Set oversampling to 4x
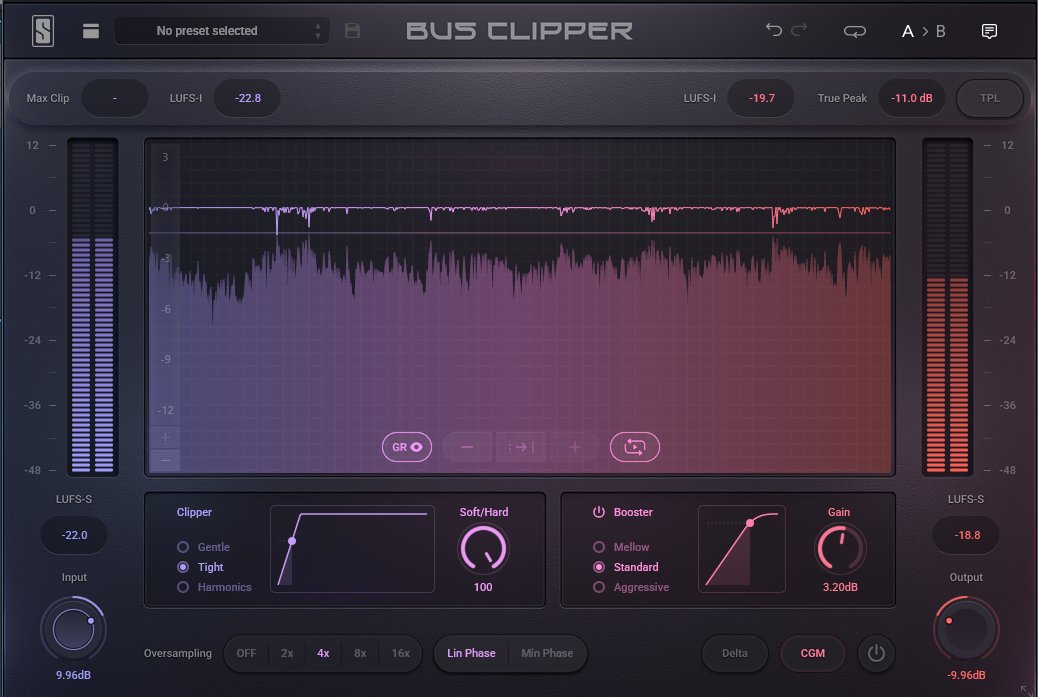Image resolution: width=1038 pixels, height=697 pixels. point(323,653)
